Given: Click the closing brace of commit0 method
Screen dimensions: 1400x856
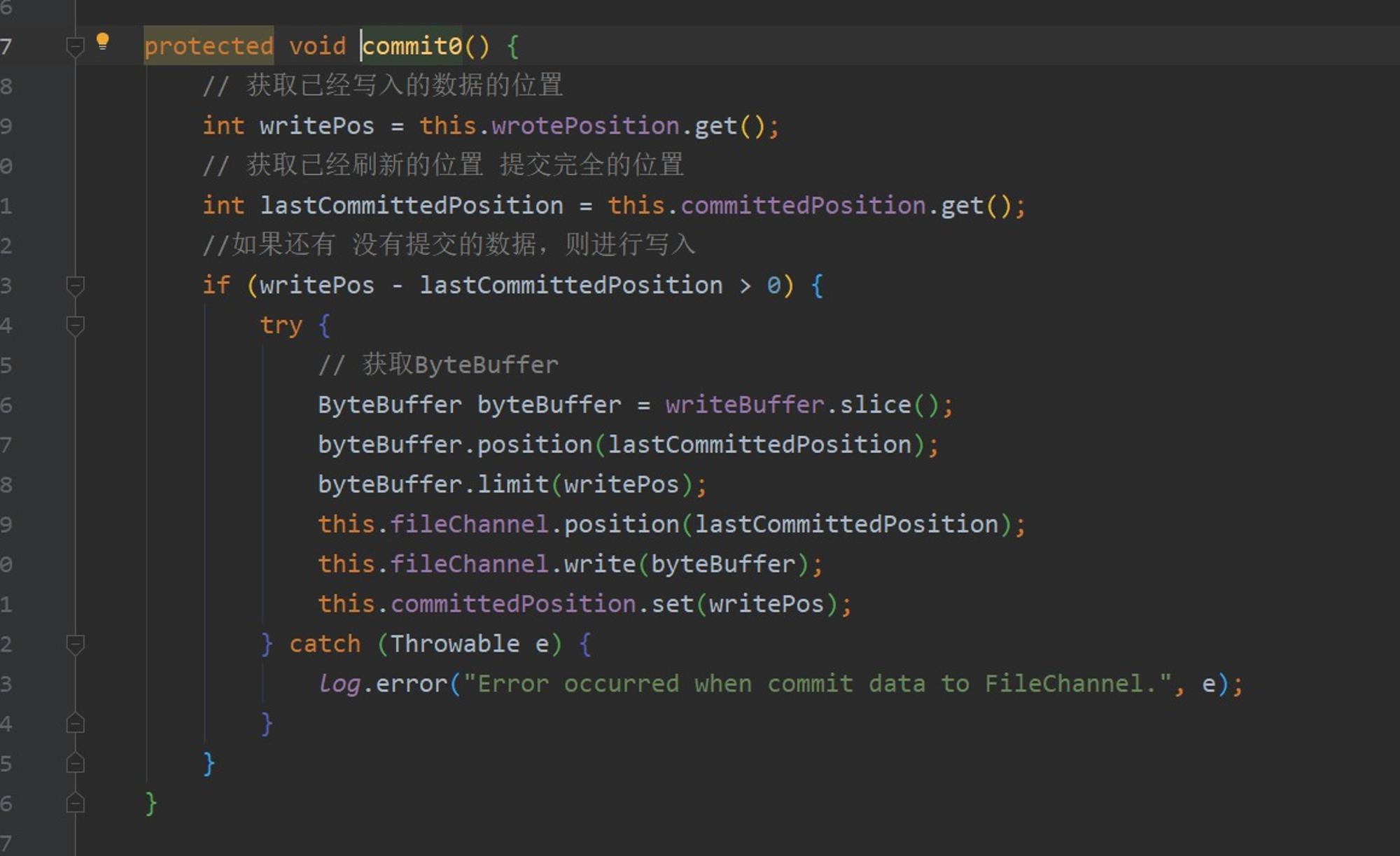Looking at the screenshot, I should [x=150, y=803].
